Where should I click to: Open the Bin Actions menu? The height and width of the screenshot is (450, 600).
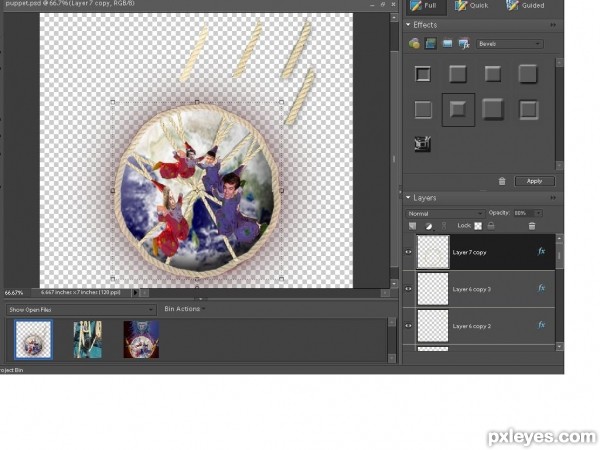click(x=184, y=309)
